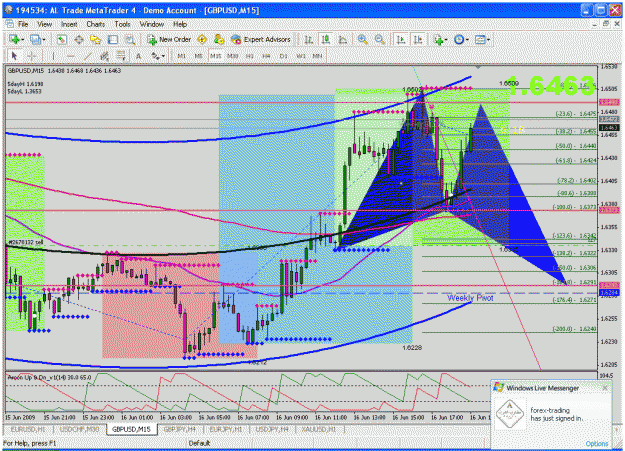Switch timeframe to M1
Screen dimensions: 625x451
click(182, 56)
